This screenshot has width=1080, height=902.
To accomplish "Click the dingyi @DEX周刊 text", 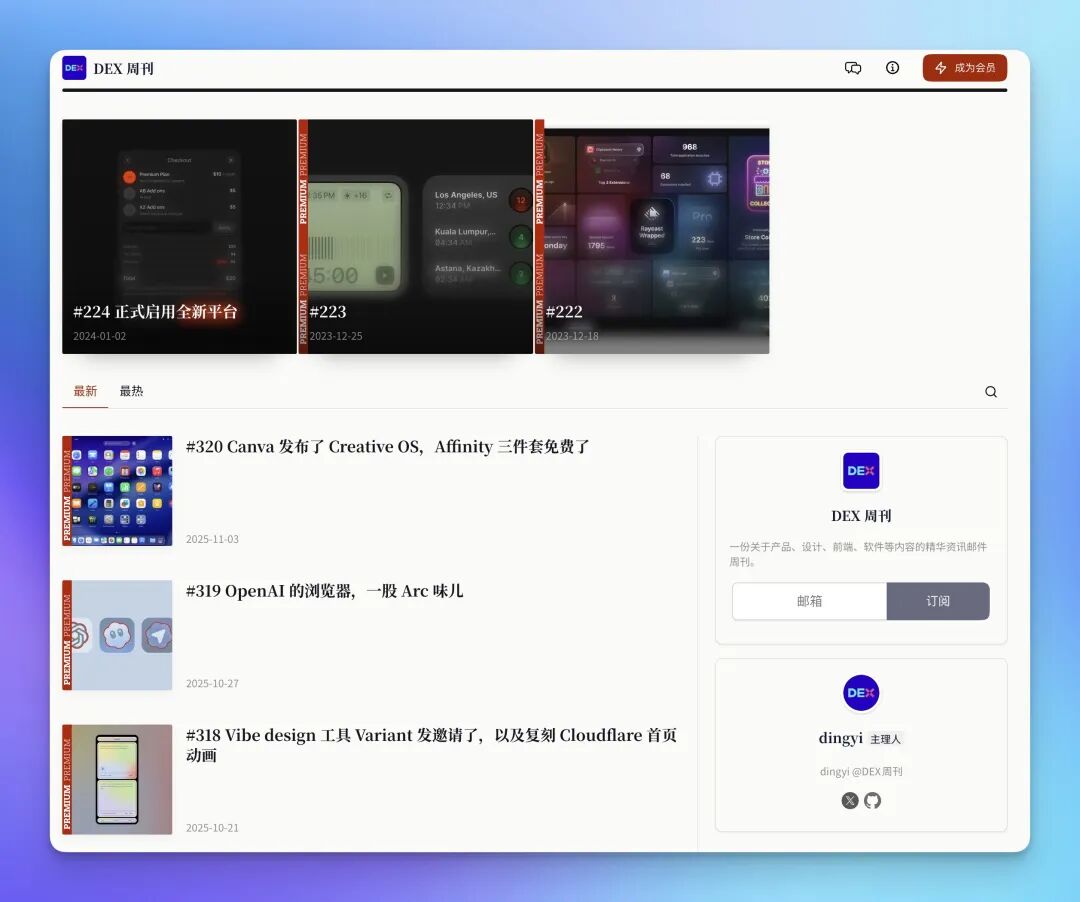I will point(861,772).
